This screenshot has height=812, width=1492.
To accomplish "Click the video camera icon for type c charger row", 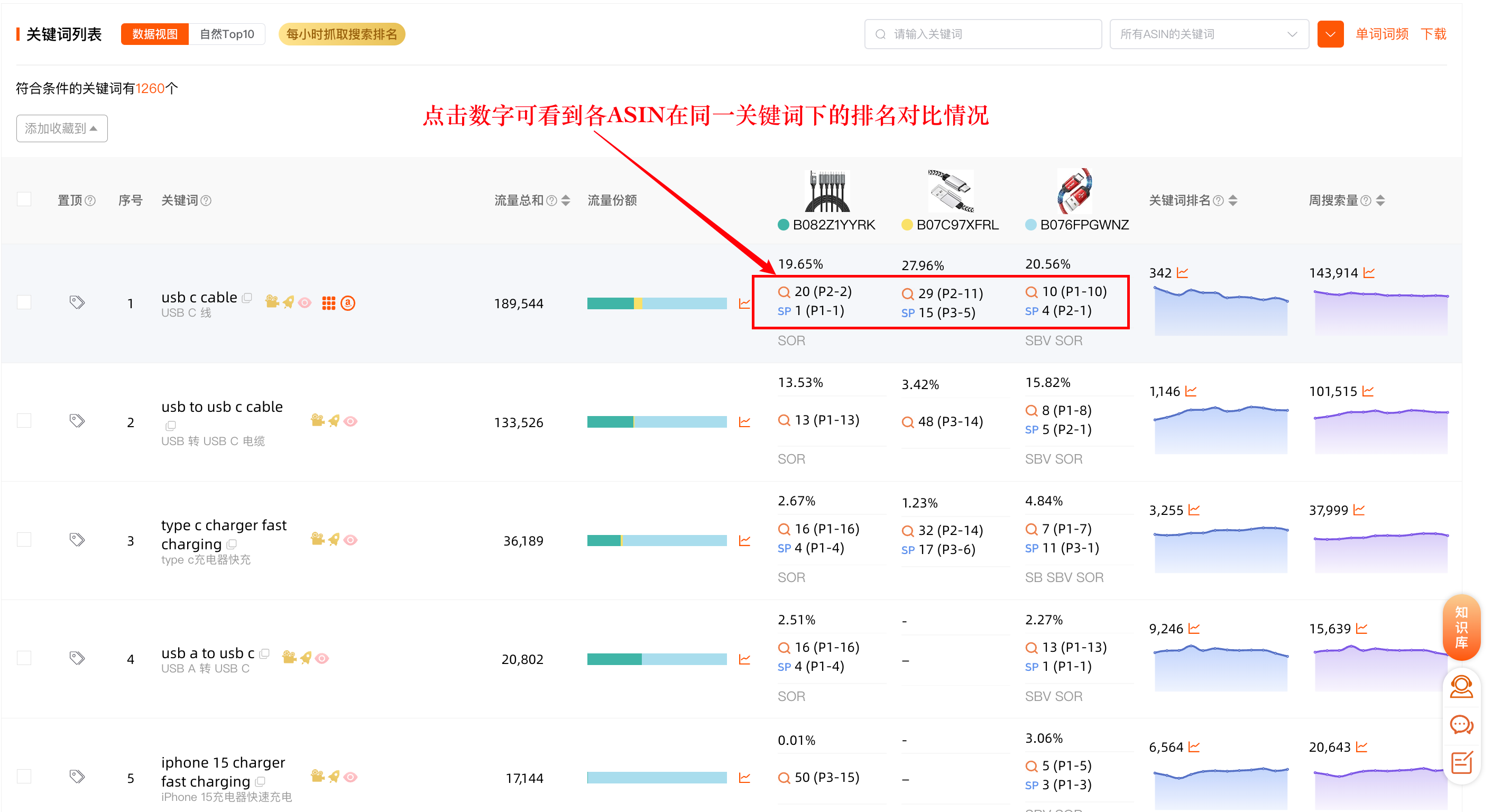I will click(x=317, y=539).
